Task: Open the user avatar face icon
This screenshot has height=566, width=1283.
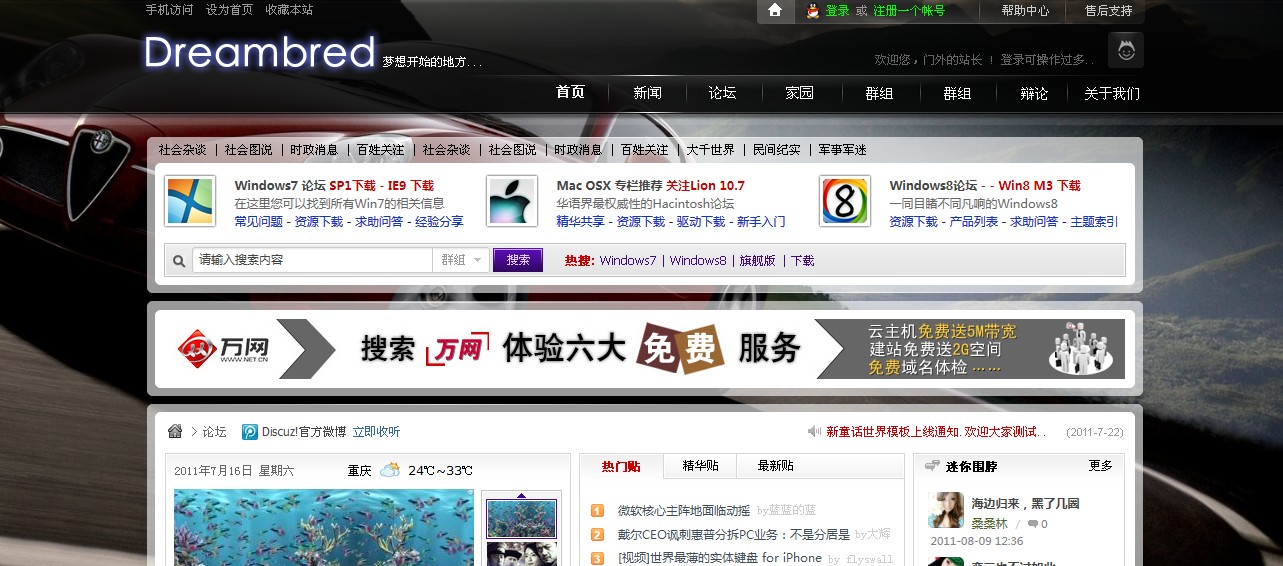Action: click(1125, 50)
